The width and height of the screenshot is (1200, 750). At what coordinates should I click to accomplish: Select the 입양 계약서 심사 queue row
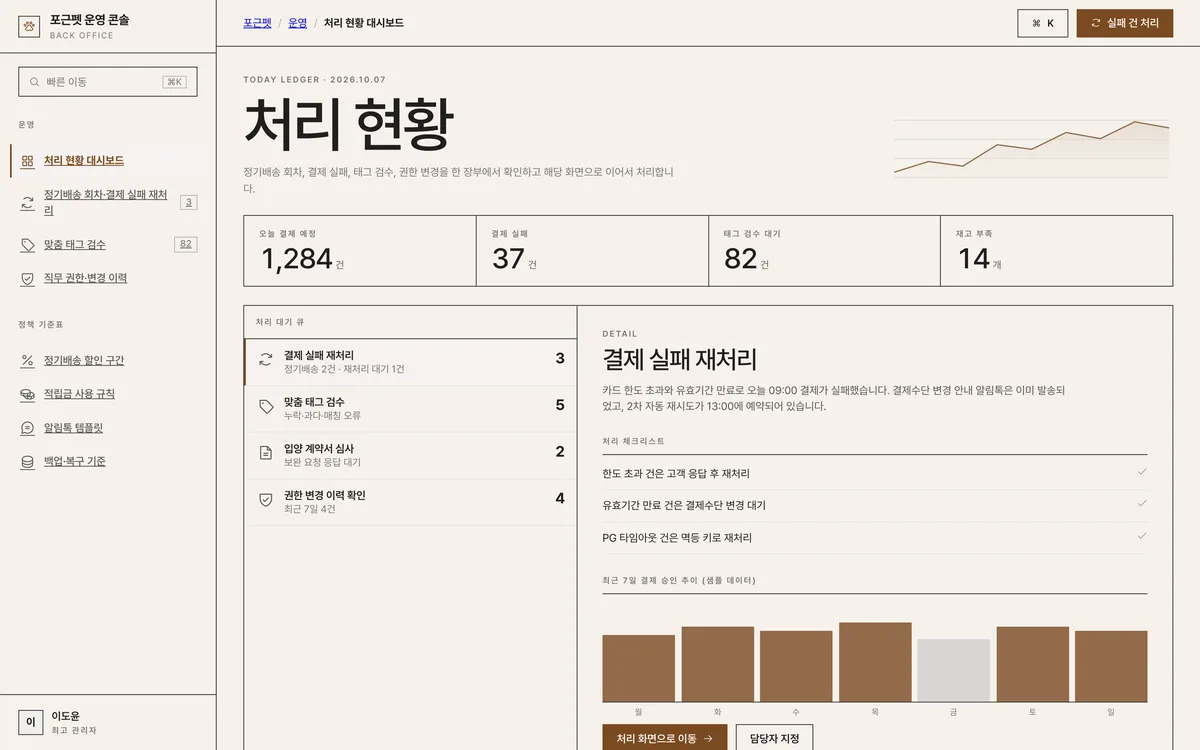410,455
